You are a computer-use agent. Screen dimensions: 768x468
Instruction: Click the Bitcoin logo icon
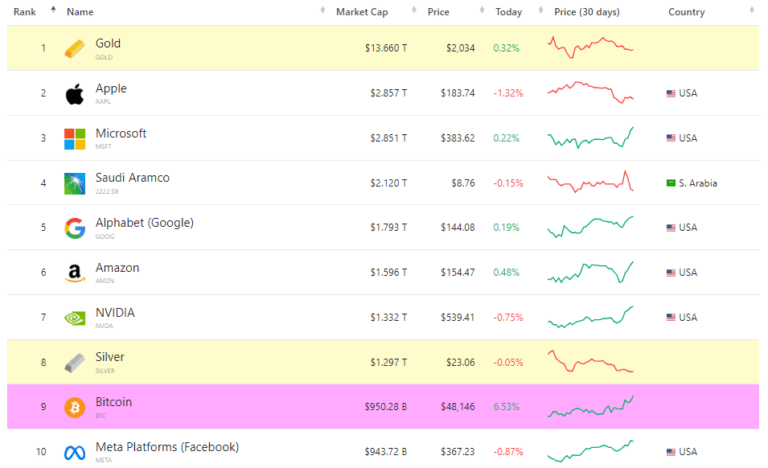tap(74, 407)
